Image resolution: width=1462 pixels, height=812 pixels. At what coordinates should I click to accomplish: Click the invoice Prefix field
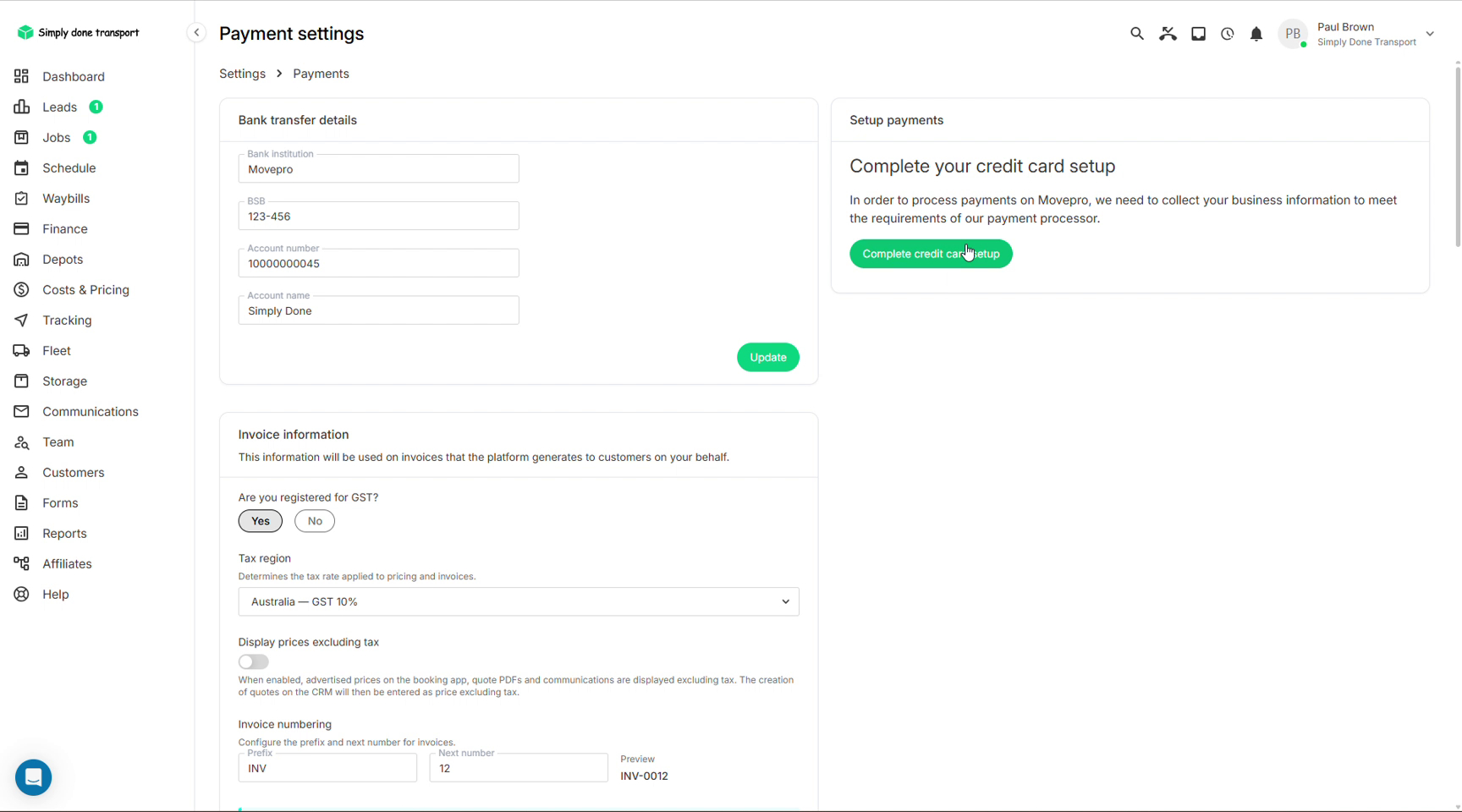327,768
